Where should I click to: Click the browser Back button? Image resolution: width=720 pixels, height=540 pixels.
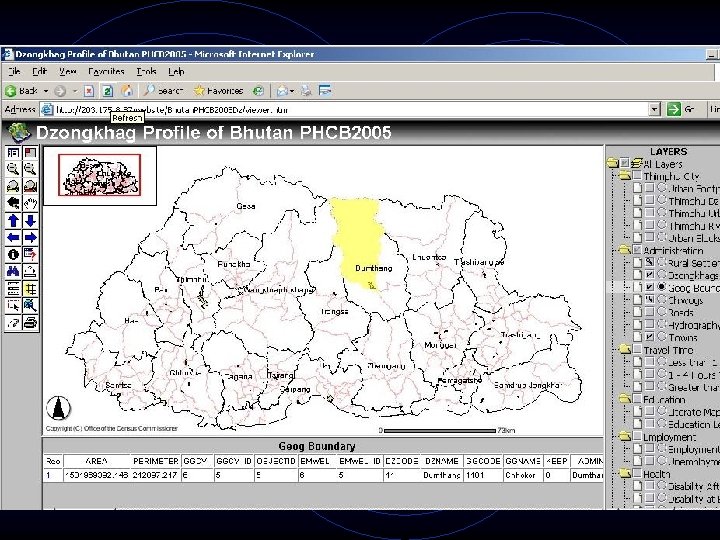22,91
